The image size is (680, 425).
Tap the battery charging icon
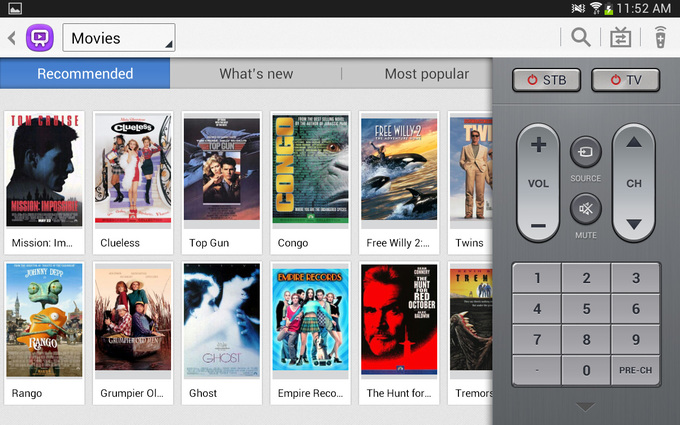click(x=608, y=9)
